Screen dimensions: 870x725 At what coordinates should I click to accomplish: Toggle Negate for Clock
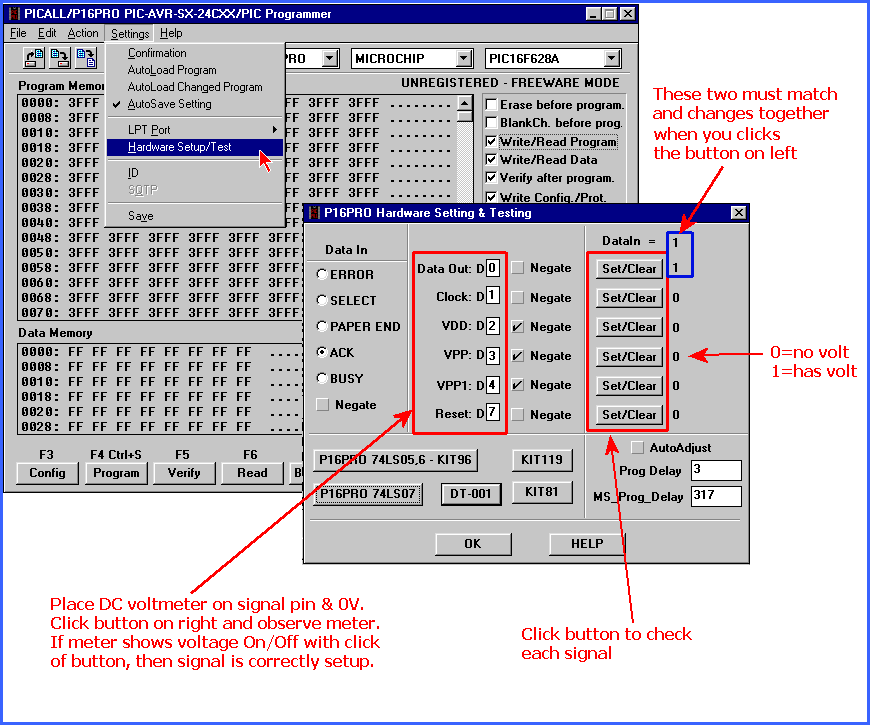tap(517, 298)
